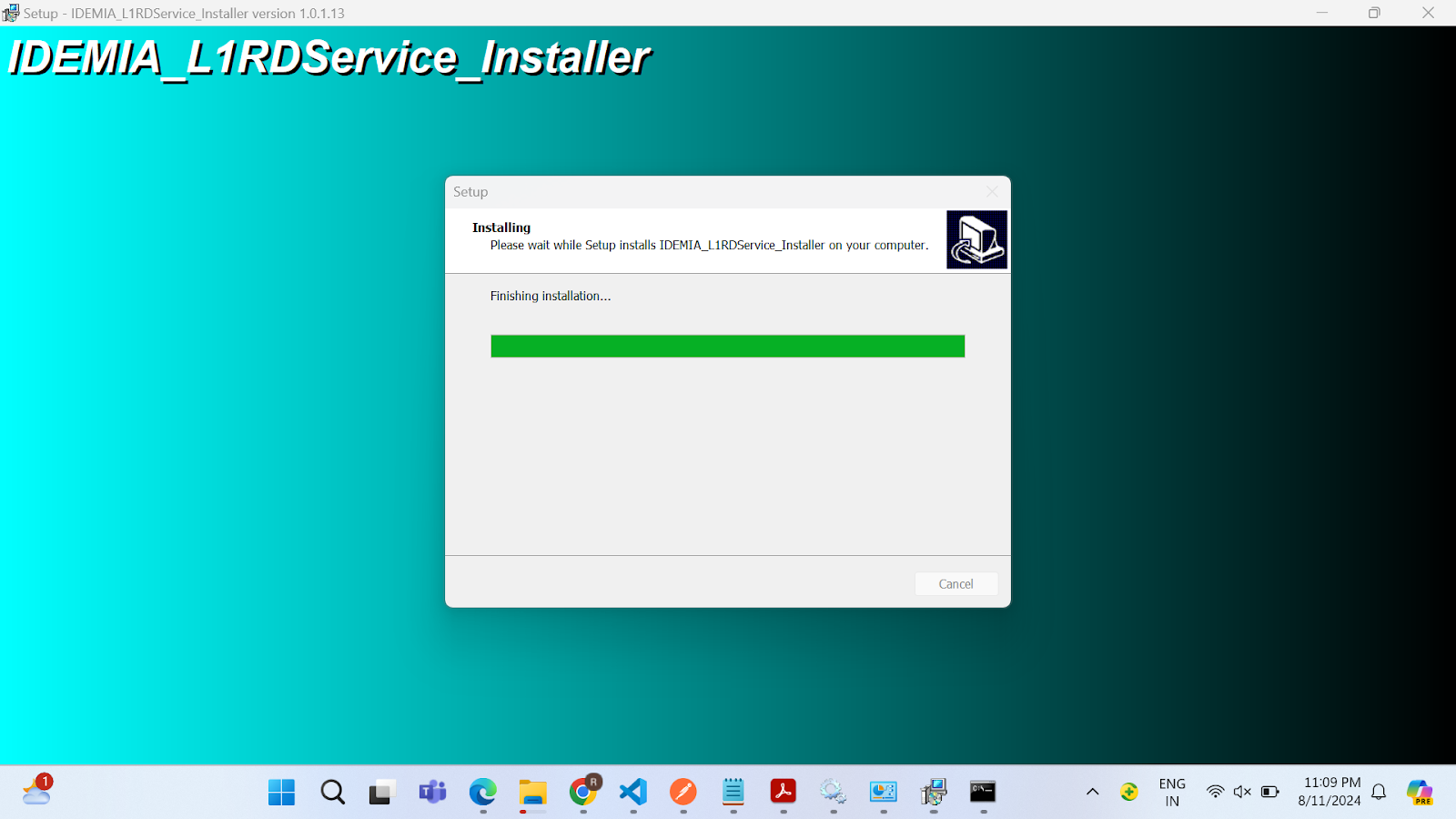The image size is (1456, 819).
Task: Open Postman from taskbar
Action: coord(683,793)
